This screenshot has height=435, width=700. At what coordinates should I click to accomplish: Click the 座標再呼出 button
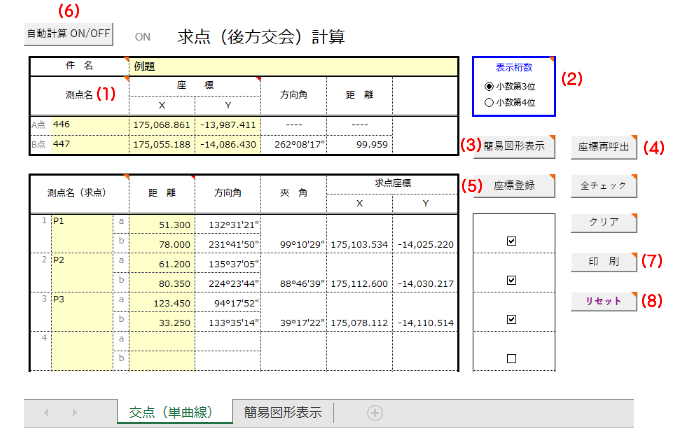[x=602, y=146]
